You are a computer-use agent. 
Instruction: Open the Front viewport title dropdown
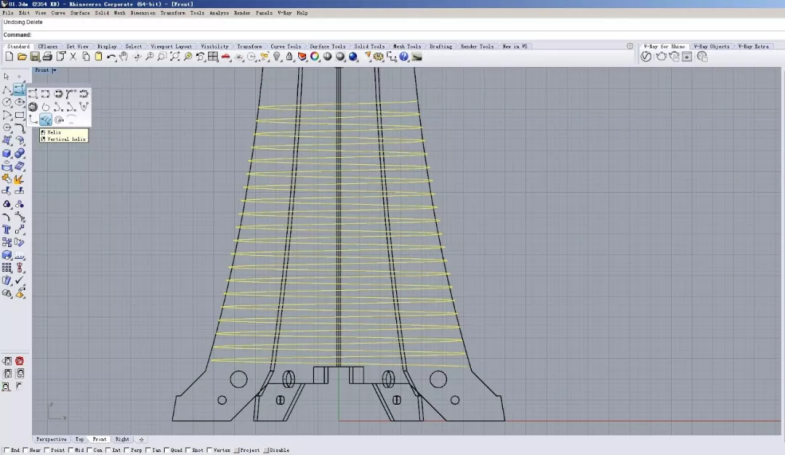click(46, 71)
